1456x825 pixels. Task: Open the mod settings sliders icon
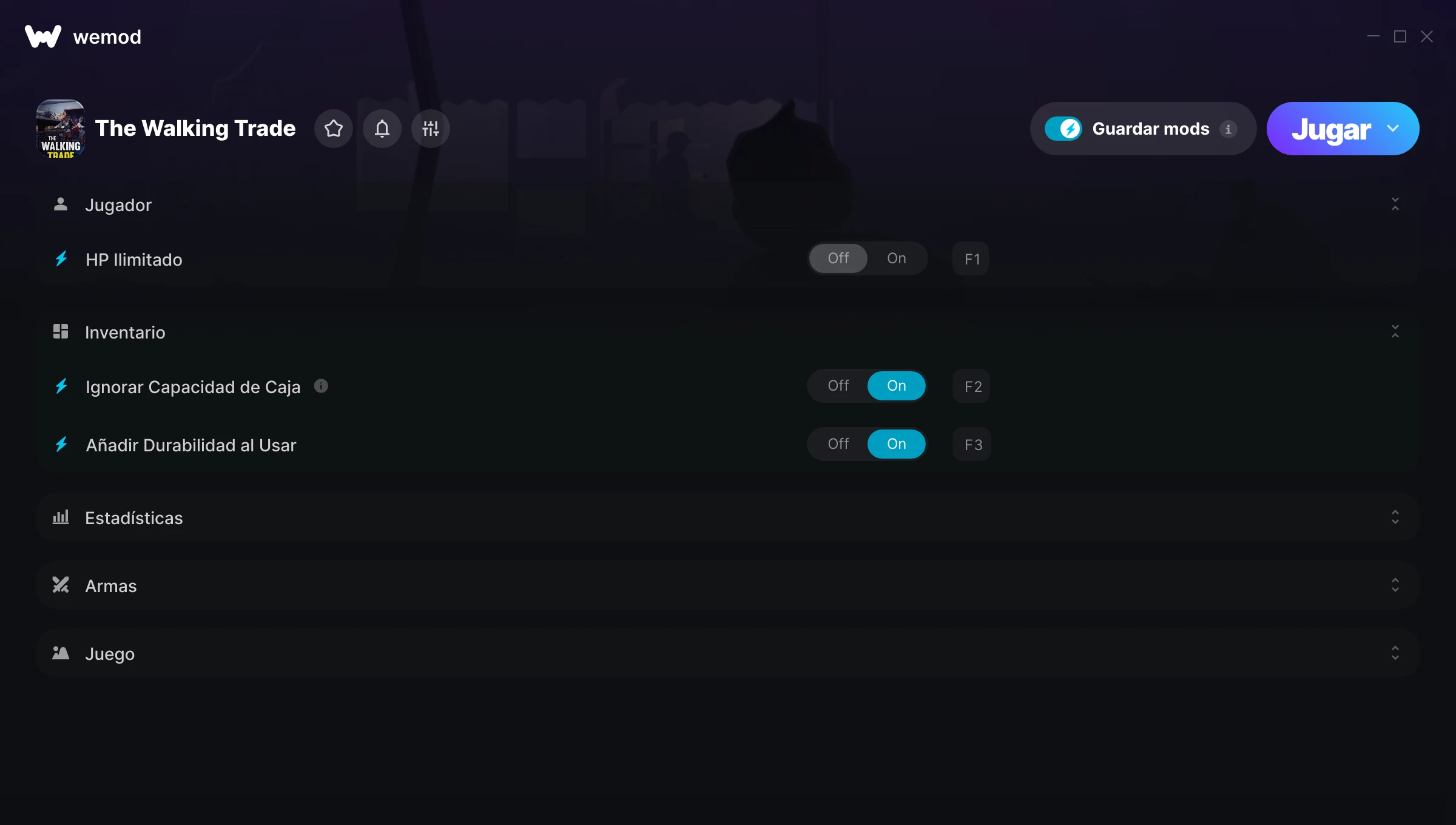[431, 129]
